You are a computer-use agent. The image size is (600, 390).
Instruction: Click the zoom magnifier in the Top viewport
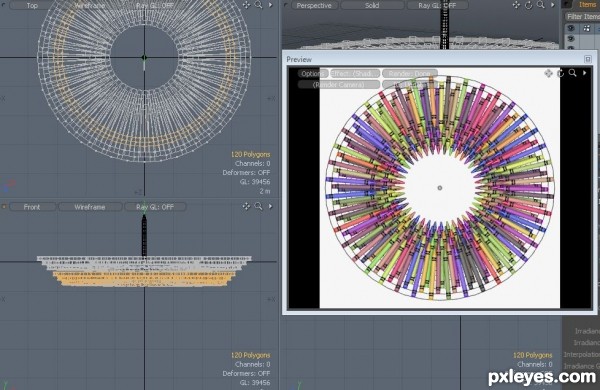(x=259, y=5)
